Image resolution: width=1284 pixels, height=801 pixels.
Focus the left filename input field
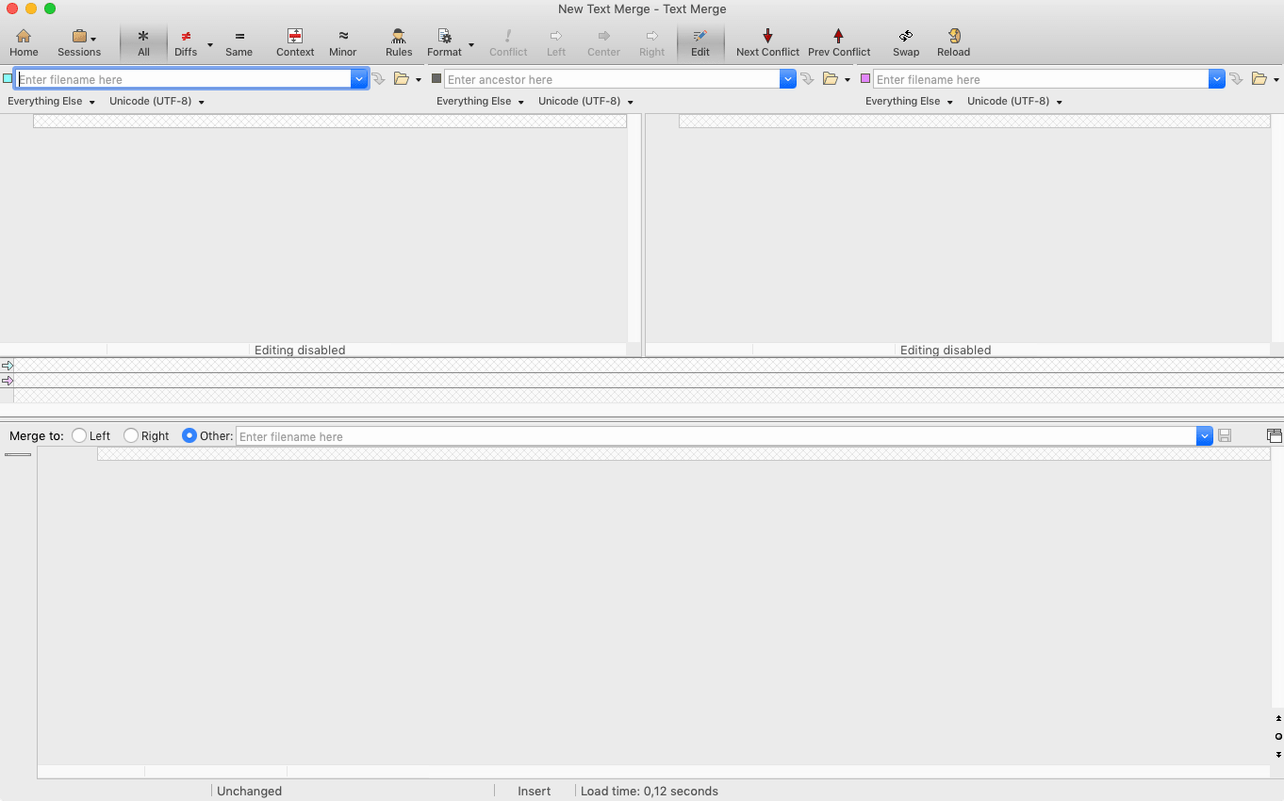(184, 79)
